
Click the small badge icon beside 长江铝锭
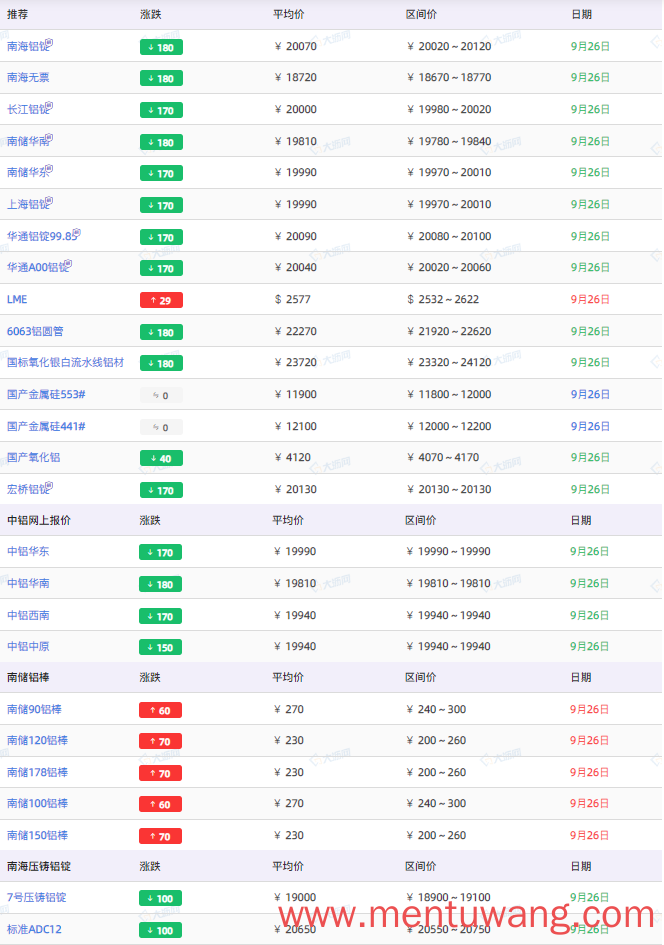[49, 106]
